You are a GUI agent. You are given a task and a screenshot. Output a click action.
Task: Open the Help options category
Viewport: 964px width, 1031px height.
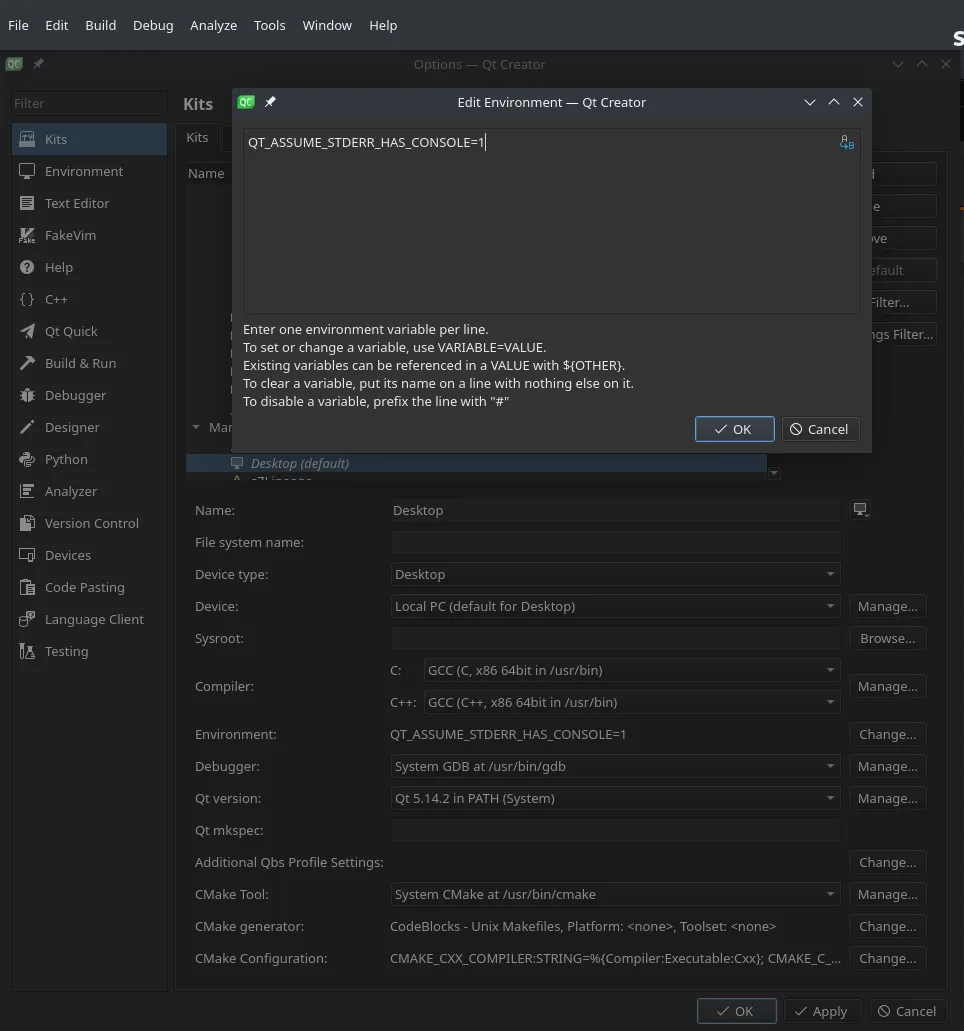point(89,268)
